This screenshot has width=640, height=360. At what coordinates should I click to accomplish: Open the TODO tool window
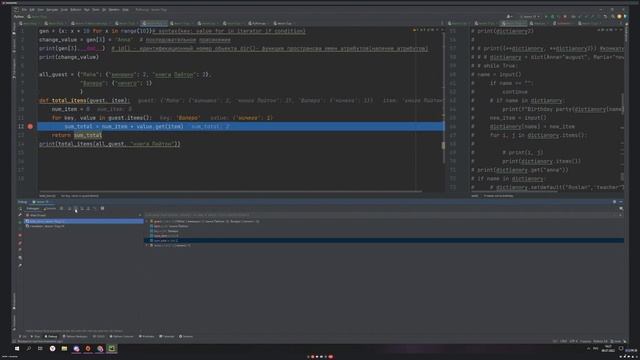(99, 336)
